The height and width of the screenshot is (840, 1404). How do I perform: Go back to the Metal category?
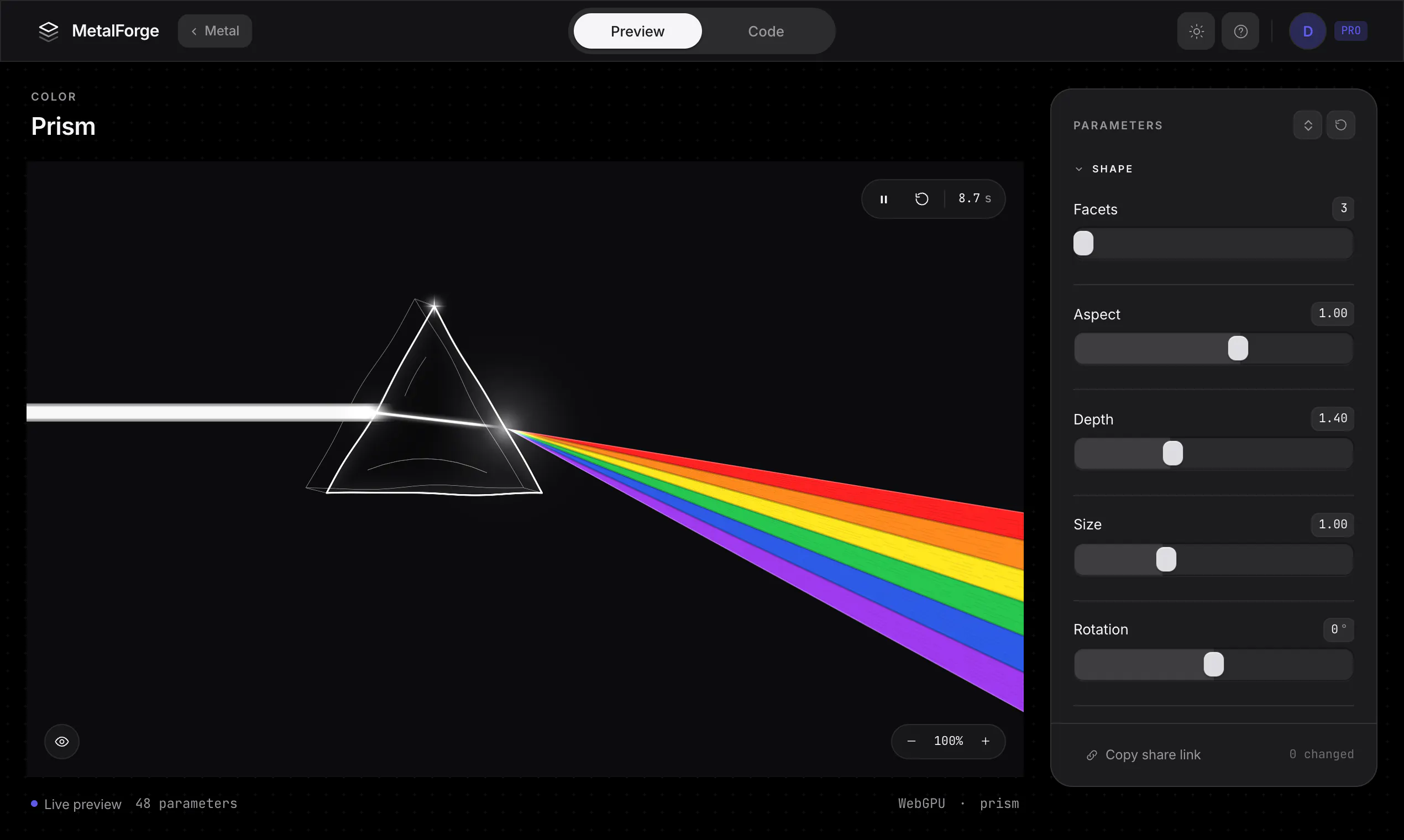214,31
